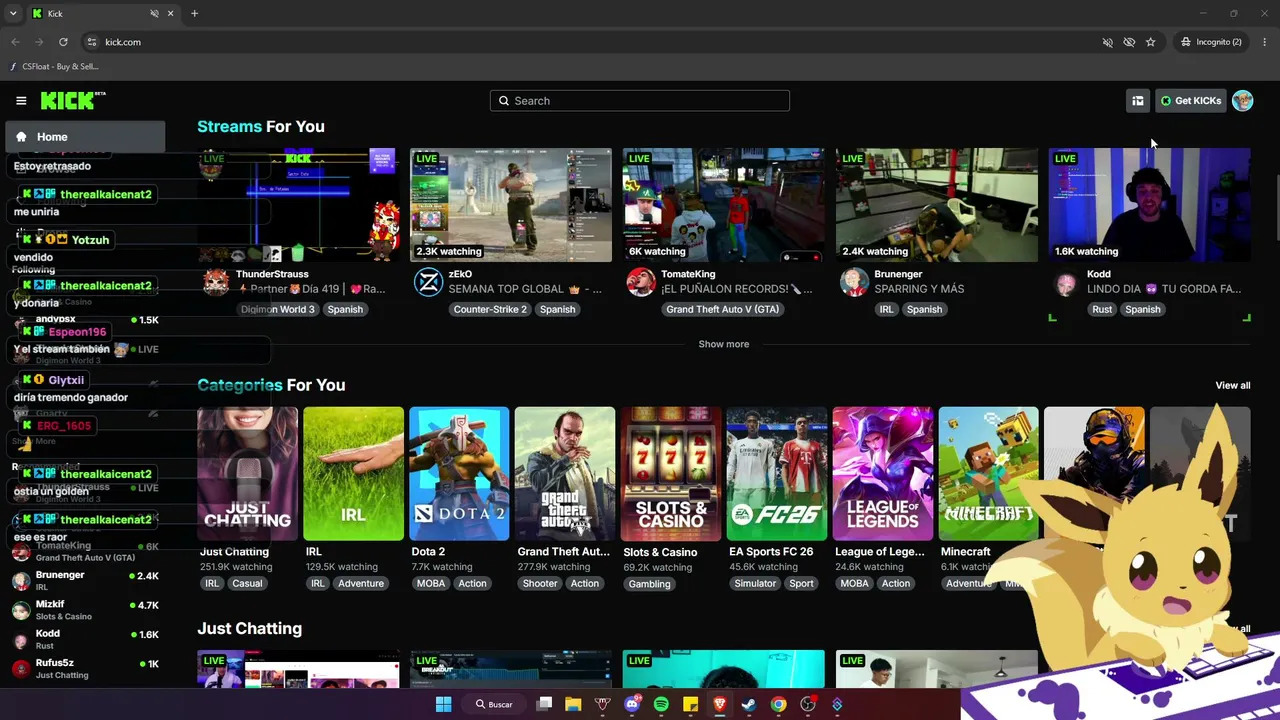Click zEkO's channel avatar icon
This screenshot has width=1280, height=720.
click(x=428, y=282)
